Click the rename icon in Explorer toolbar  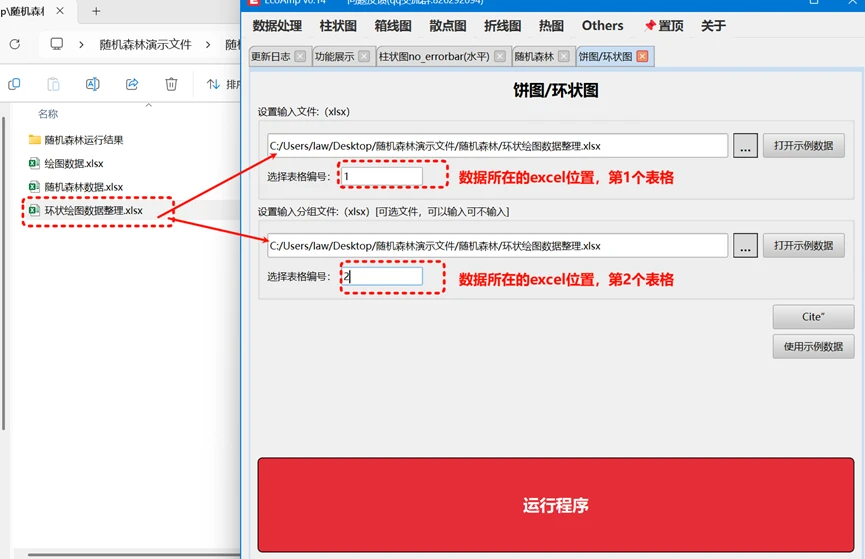(x=92, y=85)
